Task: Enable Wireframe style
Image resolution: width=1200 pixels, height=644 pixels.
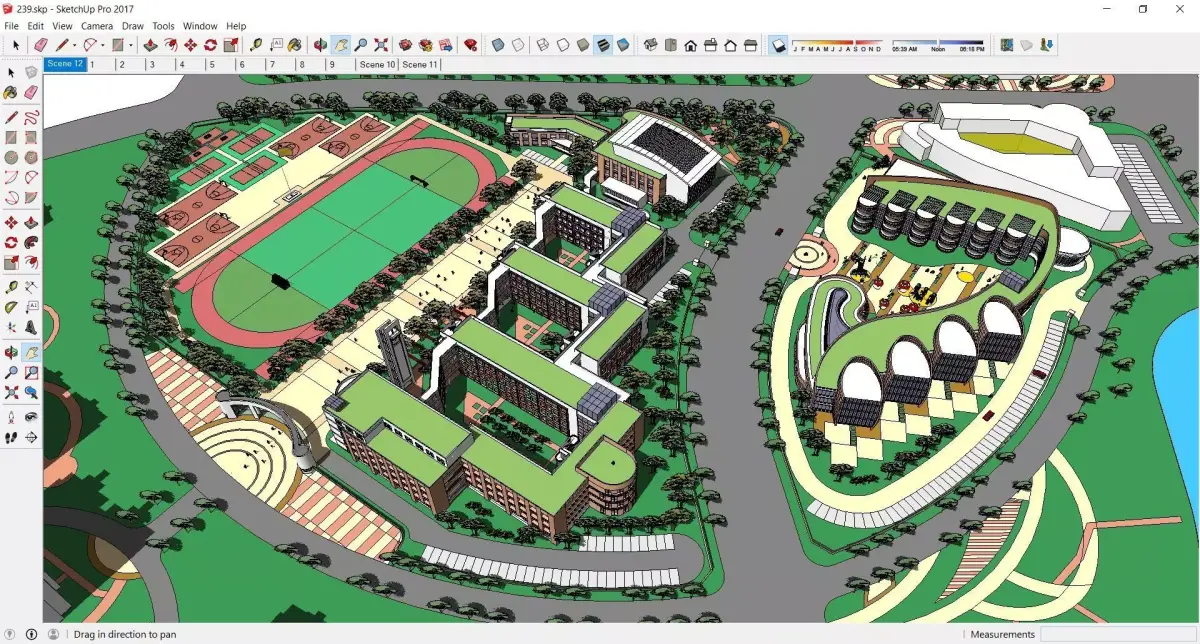Action: pyautogui.click(x=542, y=45)
